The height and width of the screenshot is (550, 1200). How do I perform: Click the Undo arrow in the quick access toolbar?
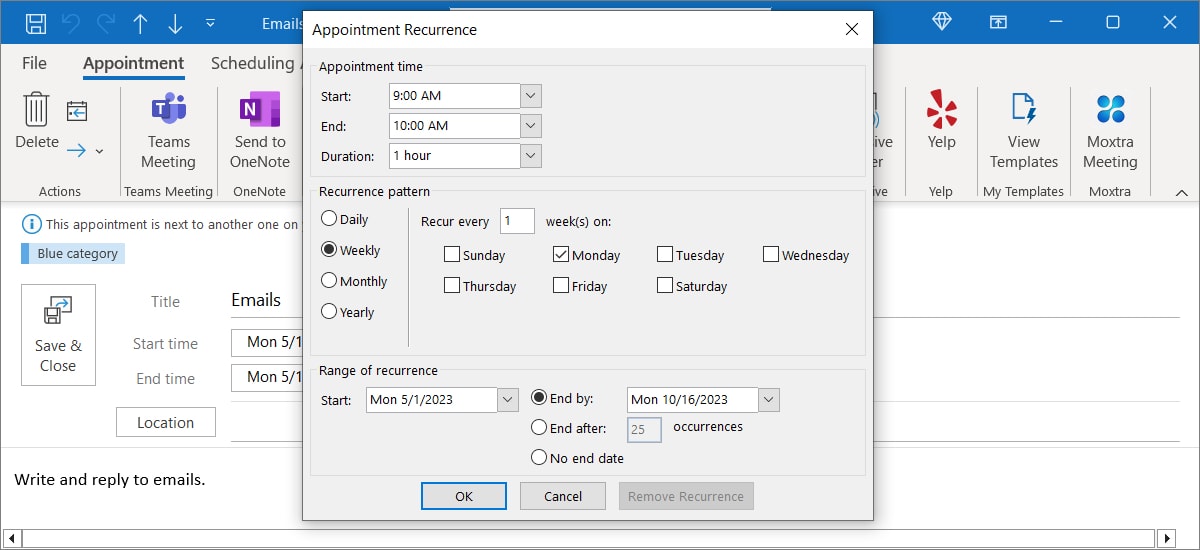click(70, 22)
